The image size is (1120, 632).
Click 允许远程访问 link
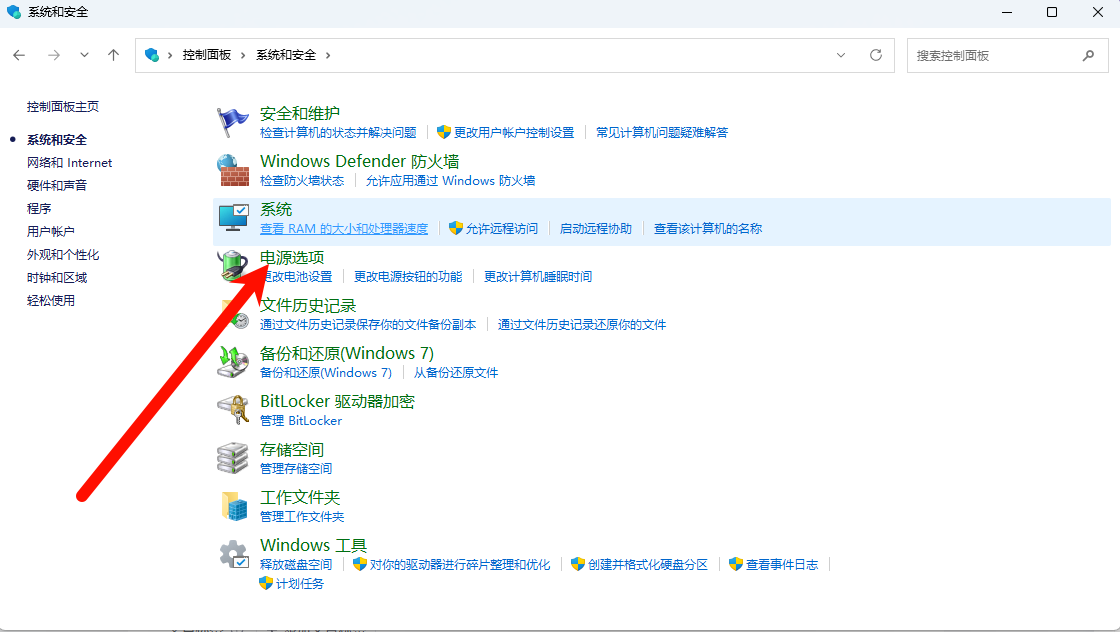[x=501, y=229]
